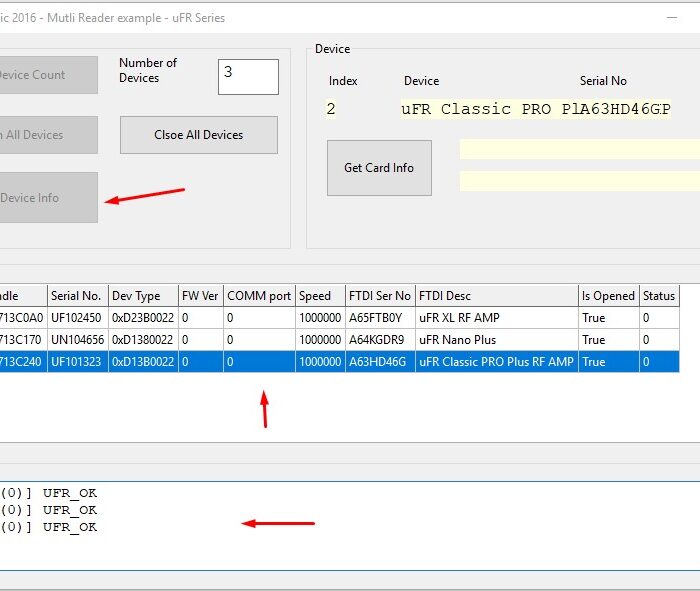Minimize the Multi Reader example window
Screen dimensions: 700x591
[672, 18]
